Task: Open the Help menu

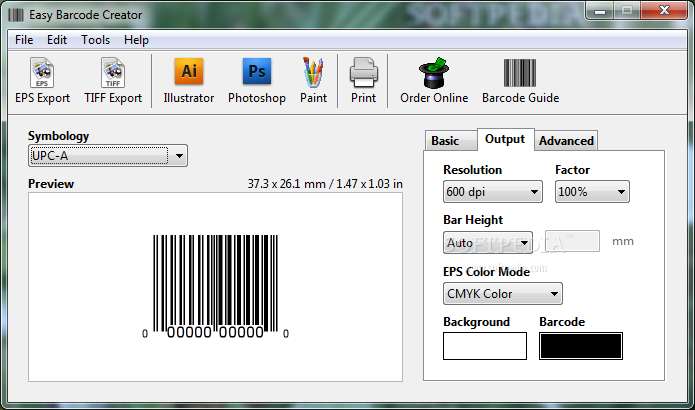Action: pyautogui.click(x=136, y=40)
